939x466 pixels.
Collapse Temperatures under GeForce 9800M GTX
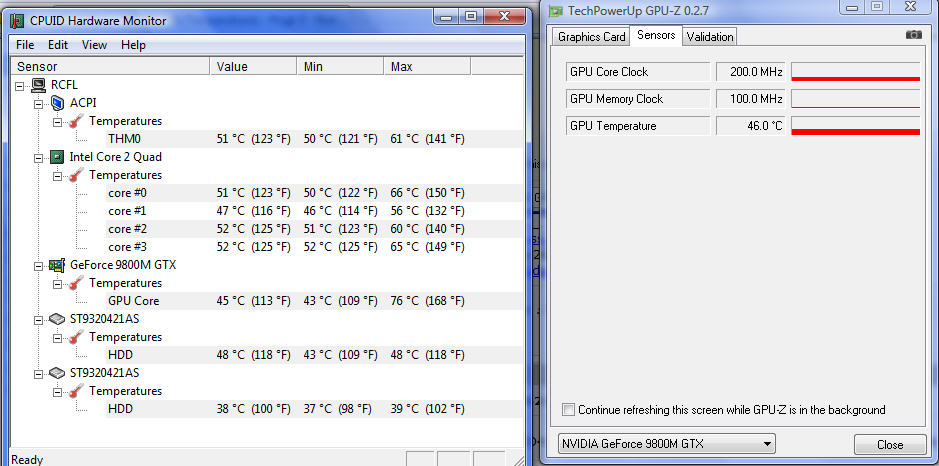coord(58,283)
